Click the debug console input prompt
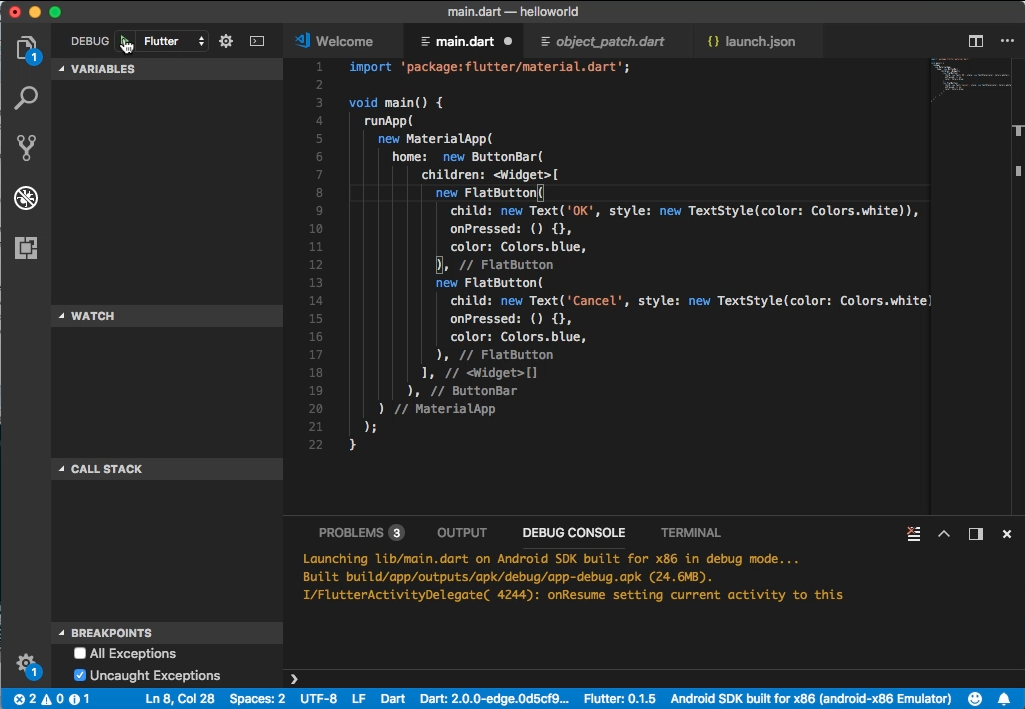This screenshot has width=1025, height=709. (x=654, y=679)
